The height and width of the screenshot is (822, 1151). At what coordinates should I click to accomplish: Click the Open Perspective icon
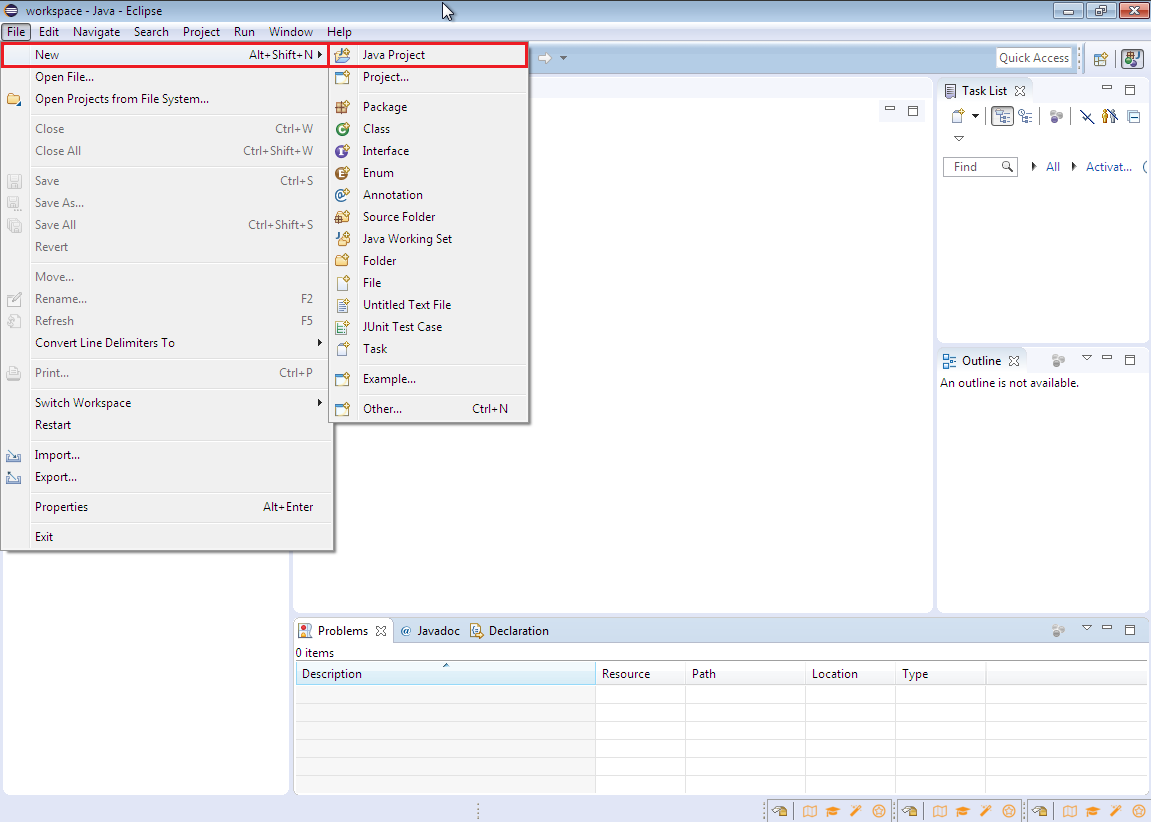1100,59
